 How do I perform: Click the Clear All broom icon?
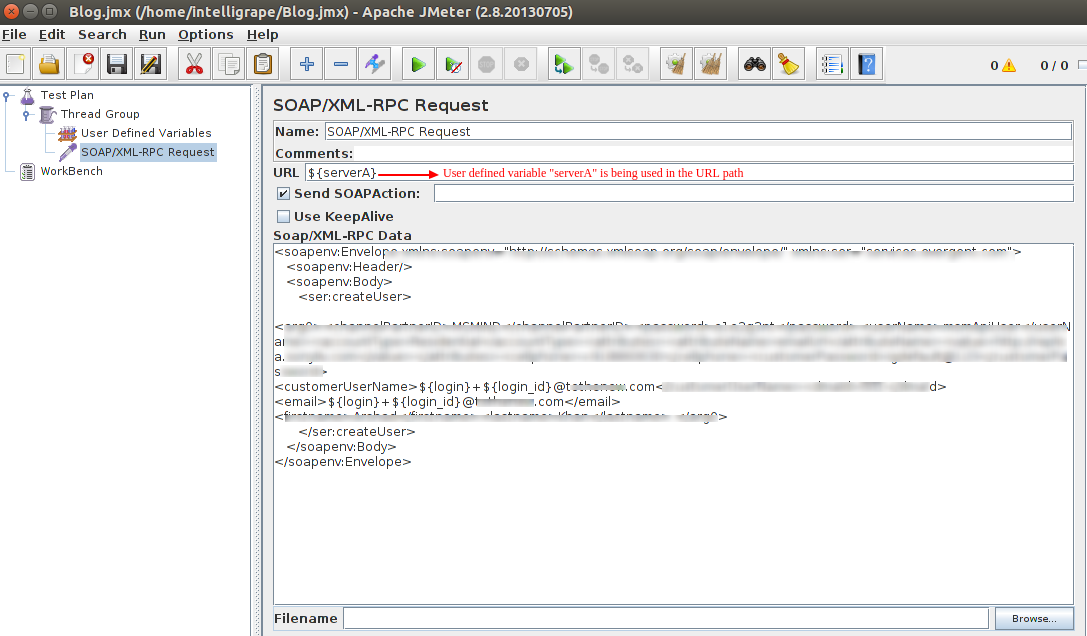[789, 65]
